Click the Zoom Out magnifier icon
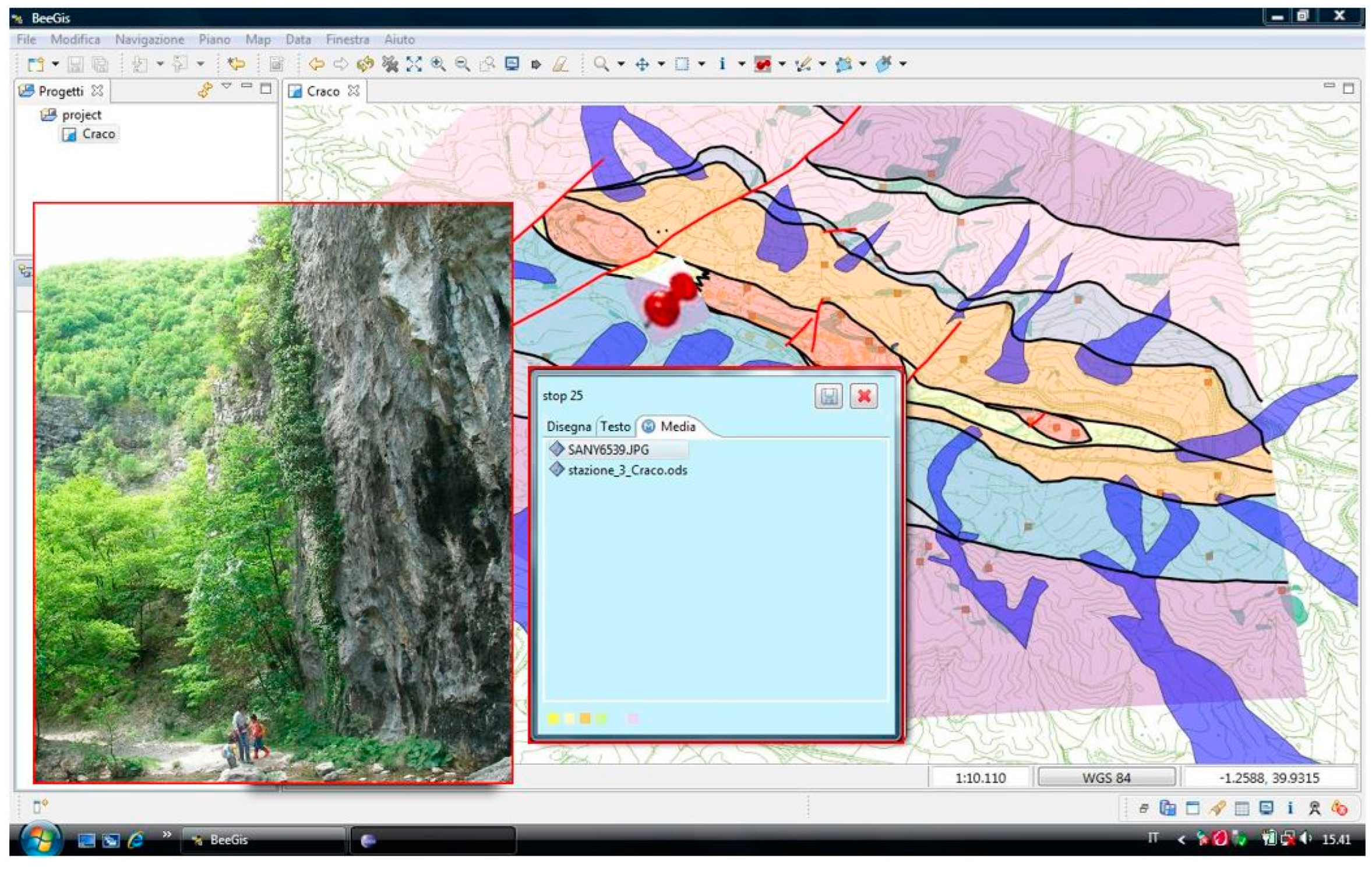This screenshot has height=872, width=1372. 463,64
